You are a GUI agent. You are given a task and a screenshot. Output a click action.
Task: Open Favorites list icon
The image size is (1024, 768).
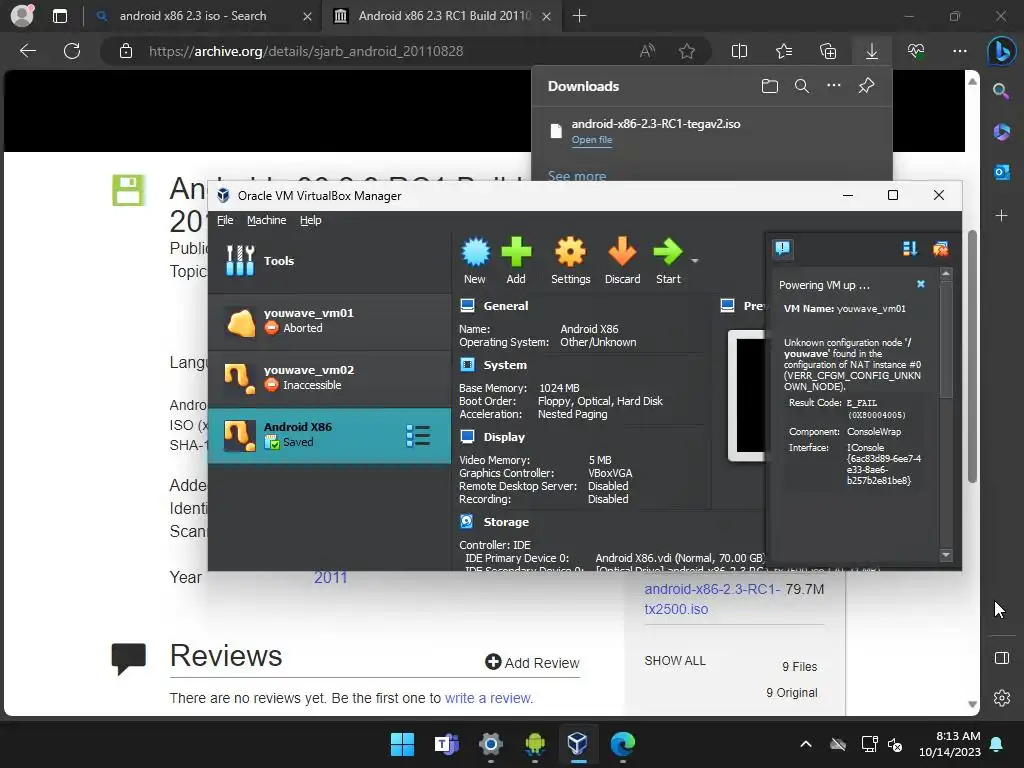pyautogui.click(x=784, y=51)
